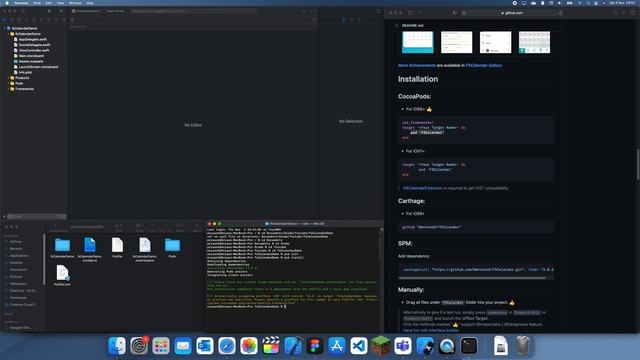Click the Safari share icon

(615, 13)
